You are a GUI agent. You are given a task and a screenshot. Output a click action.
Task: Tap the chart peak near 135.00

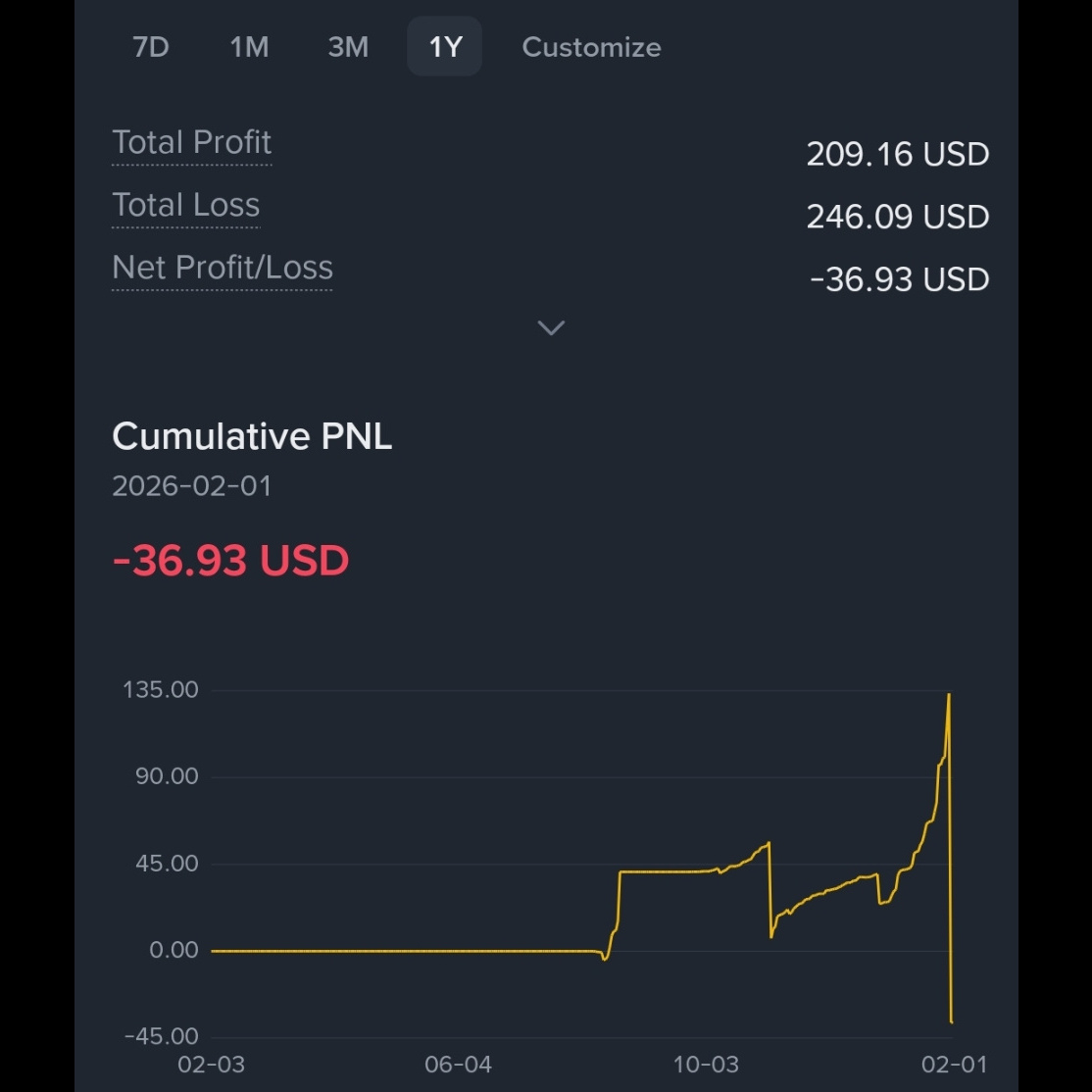[949, 694]
